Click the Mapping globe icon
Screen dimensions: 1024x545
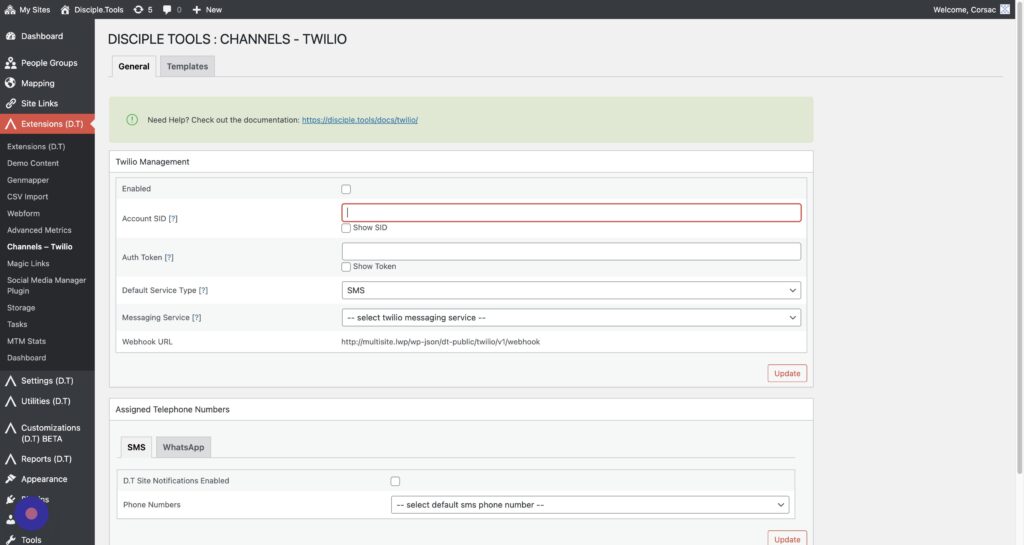pos(10,83)
